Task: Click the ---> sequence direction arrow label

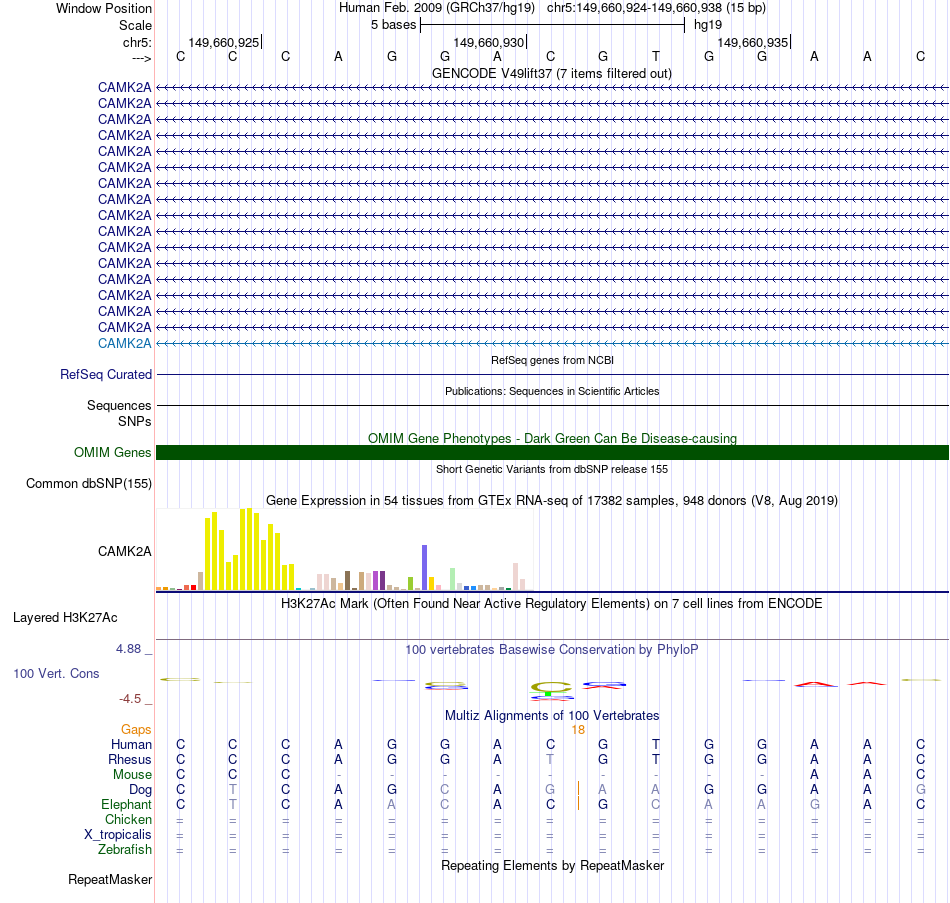Action: pyautogui.click(x=141, y=58)
